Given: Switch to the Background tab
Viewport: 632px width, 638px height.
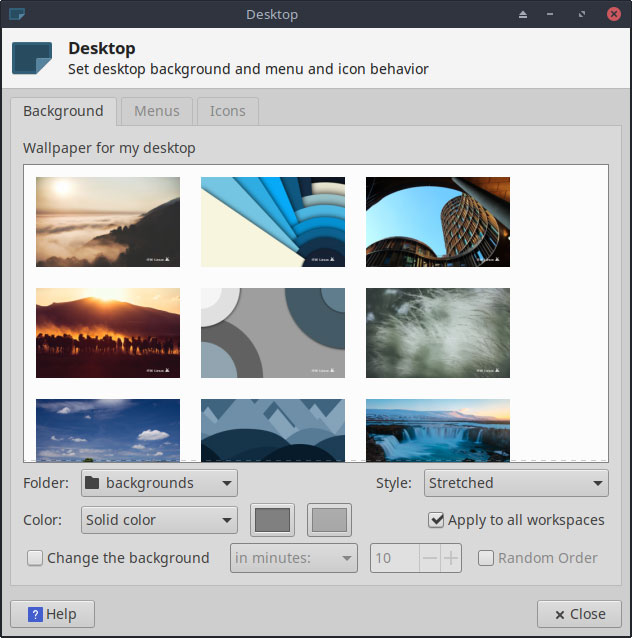Looking at the screenshot, I should pyautogui.click(x=63, y=111).
